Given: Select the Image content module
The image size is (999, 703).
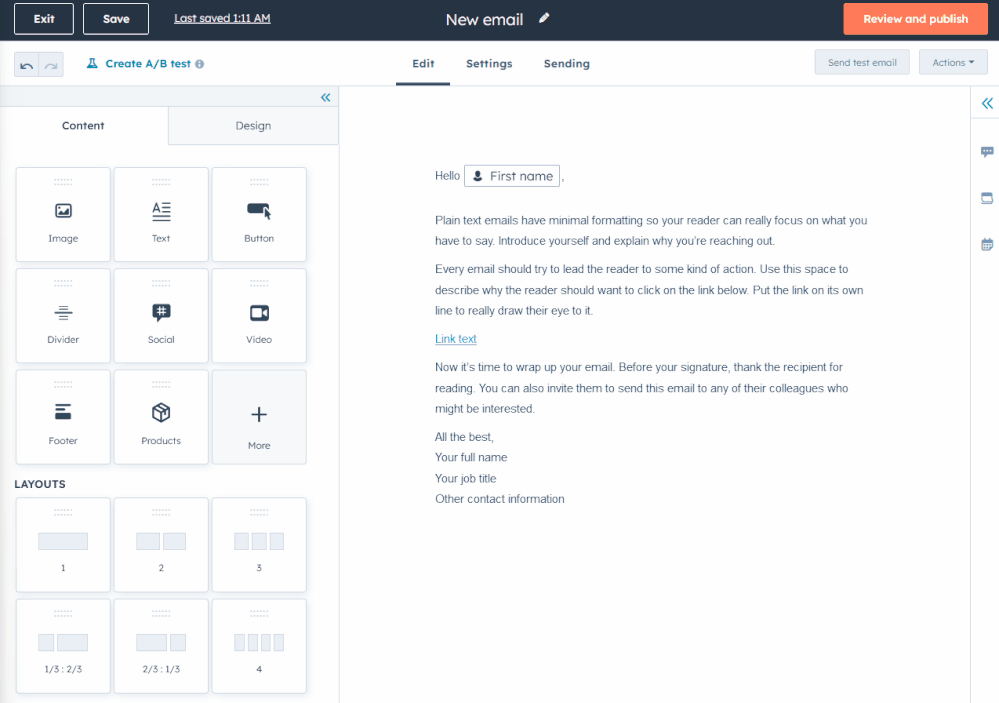Looking at the screenshot, I should (63, 214).
